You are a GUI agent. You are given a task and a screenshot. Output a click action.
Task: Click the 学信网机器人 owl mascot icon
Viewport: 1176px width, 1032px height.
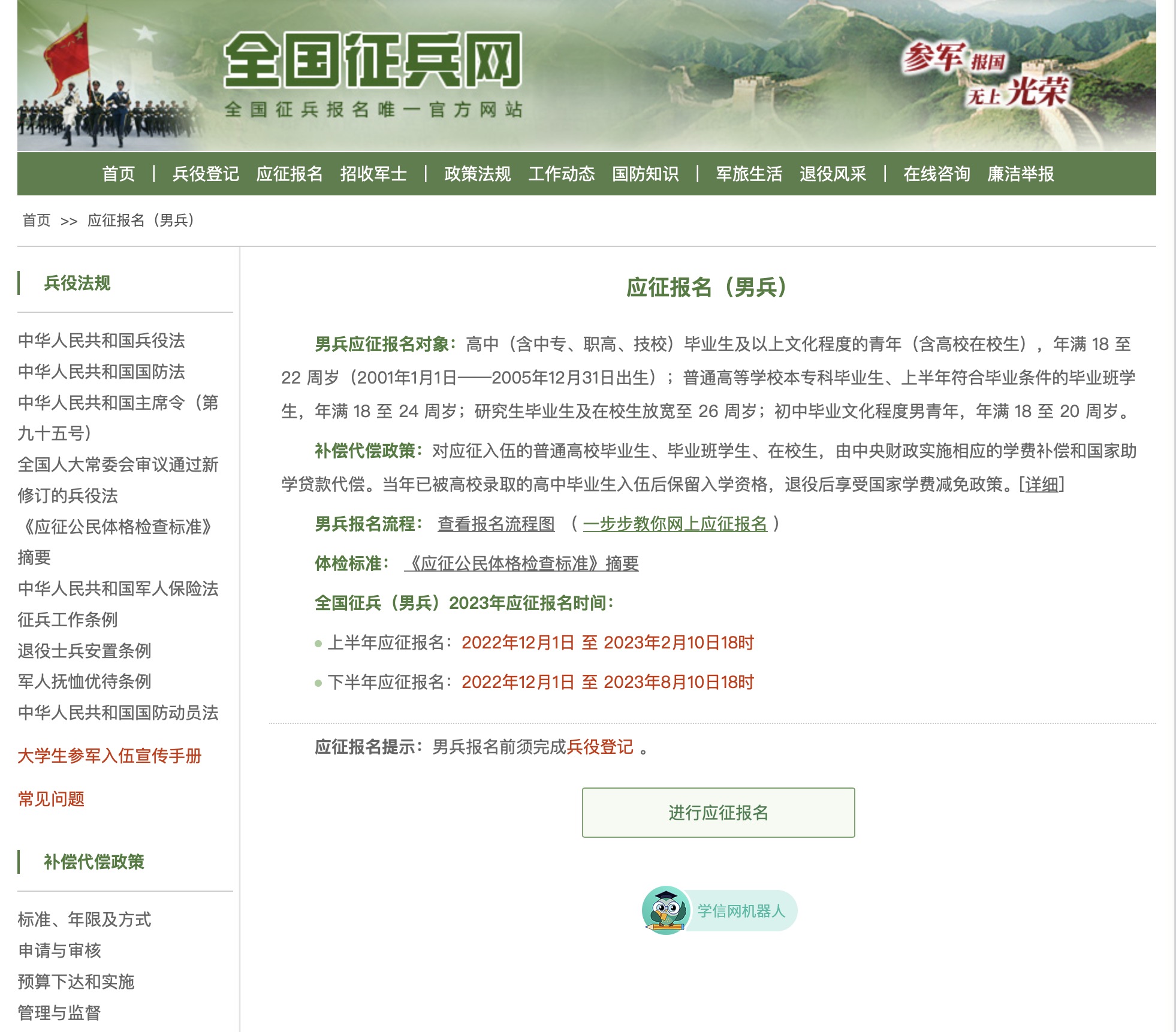click(x=665, y=910)
